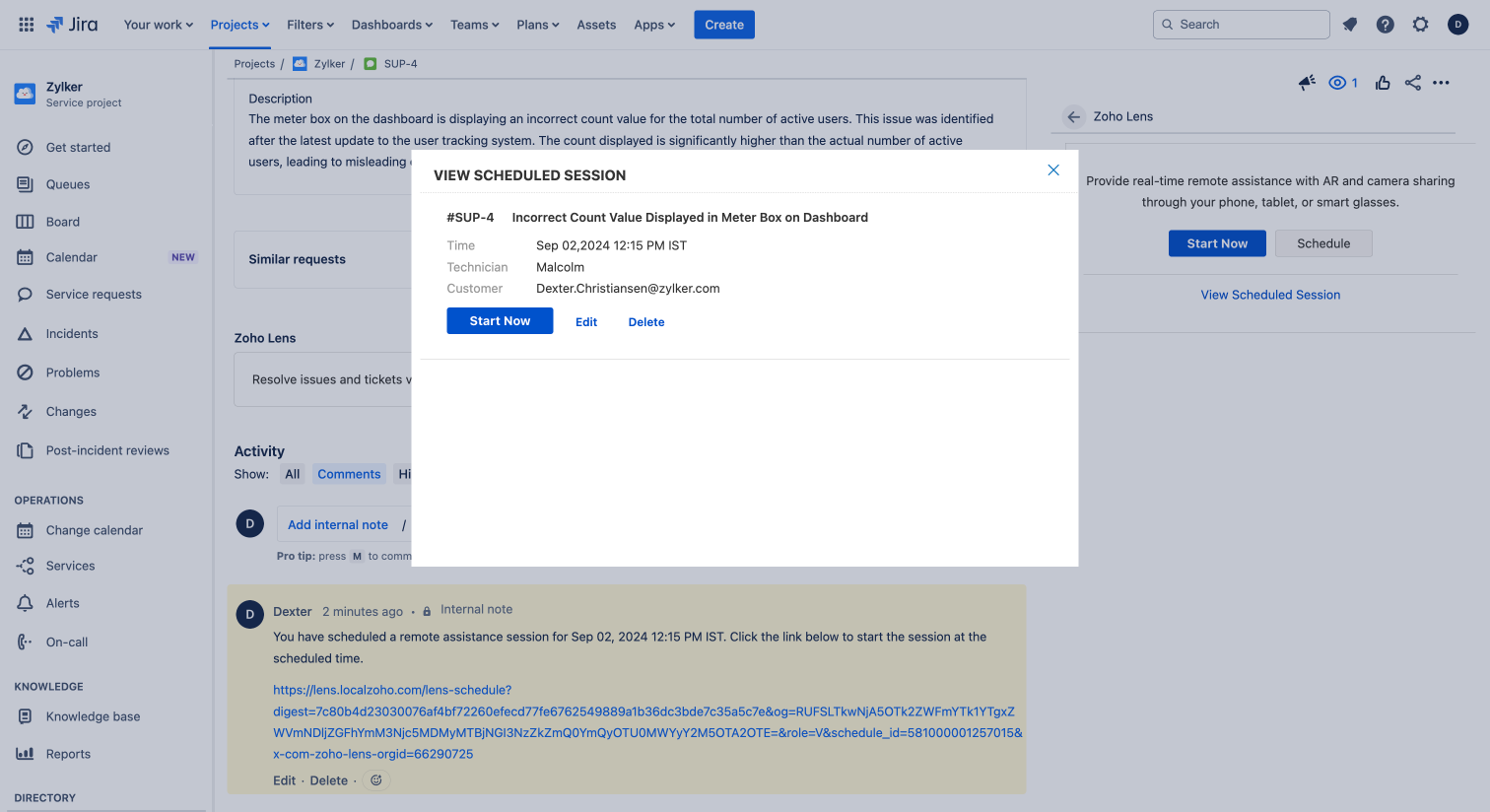The width and height of the screenshot is (1490, 812).
Task: Open the app switcher grid icon
Action: point(27,25)
